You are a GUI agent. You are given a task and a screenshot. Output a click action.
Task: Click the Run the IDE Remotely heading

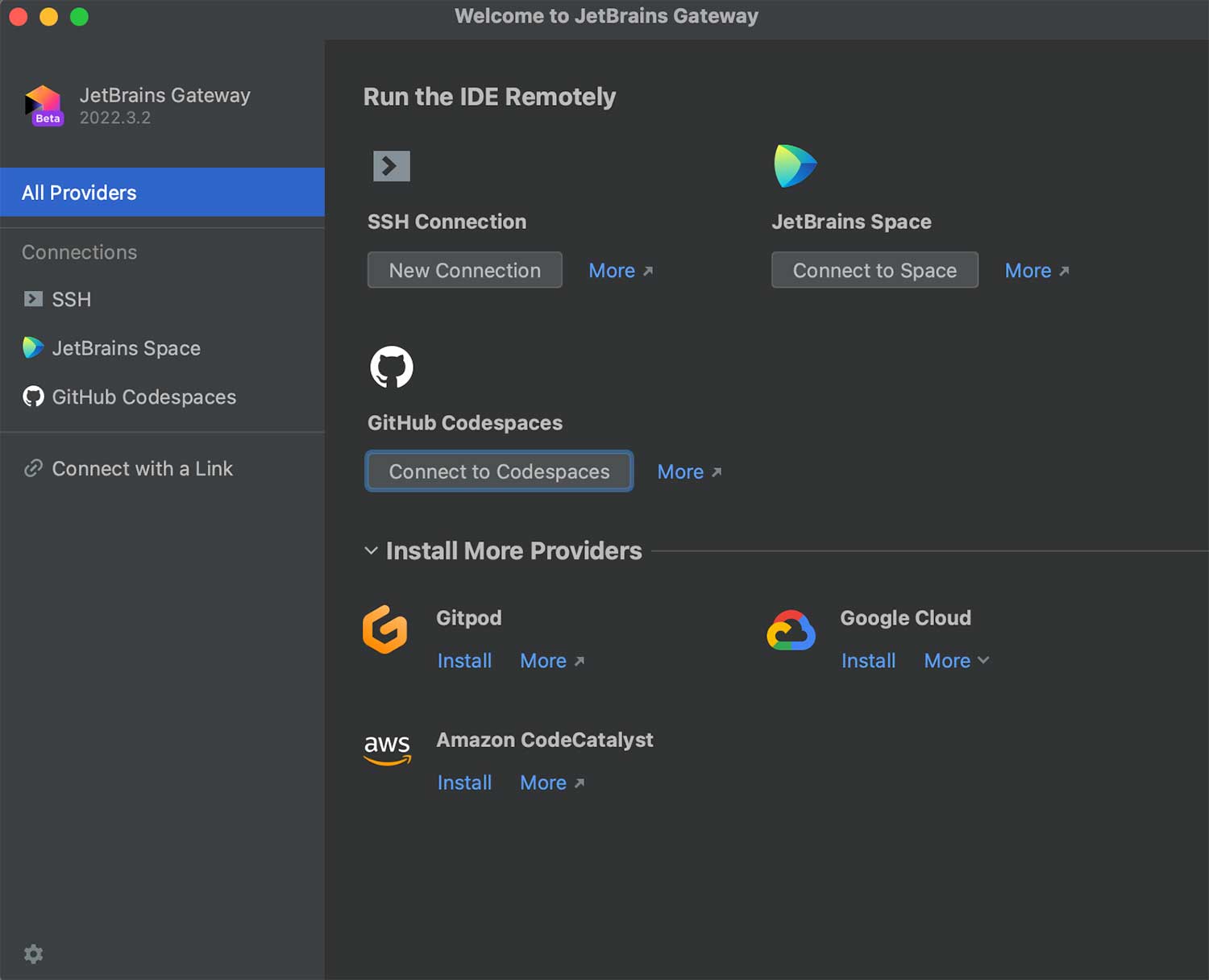coord(489,97)
